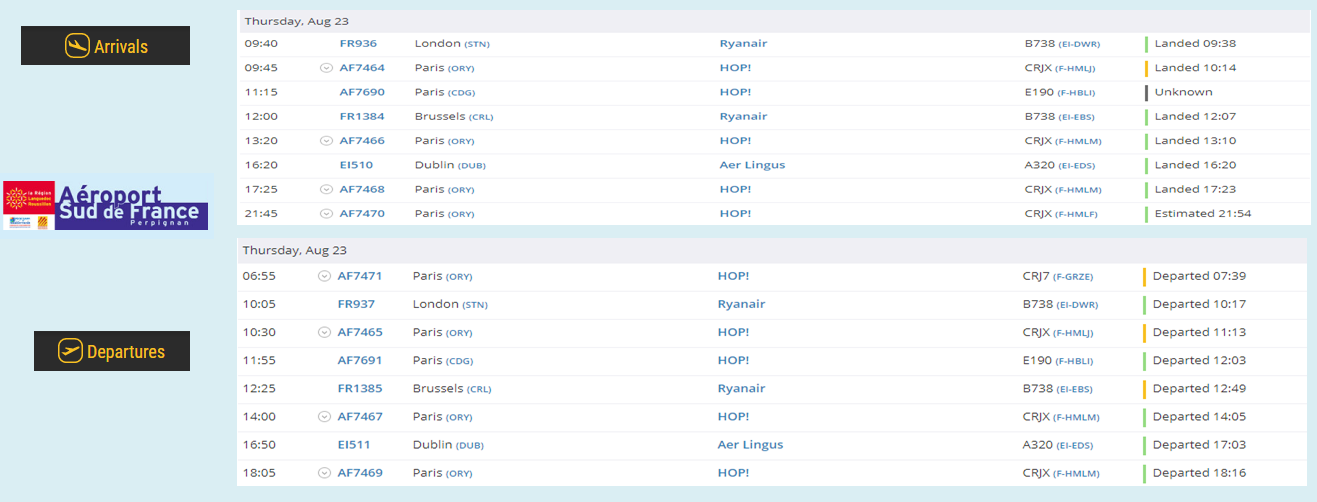Click Aer Lingus airline on EI511 row
Viewport: 1317px width, 502px height.
coord(750,445)
